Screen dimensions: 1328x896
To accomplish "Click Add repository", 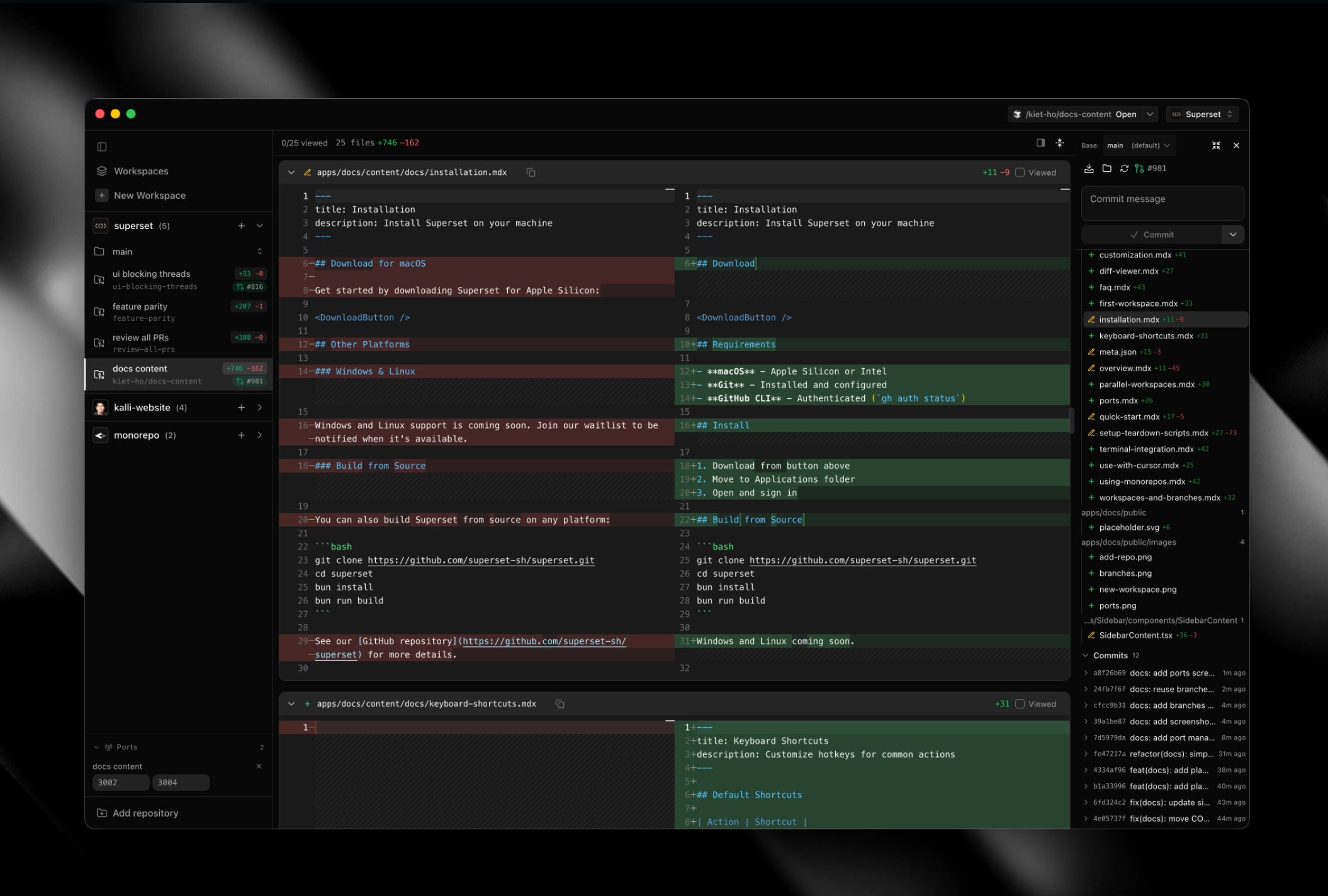I will tap(145, 813).
